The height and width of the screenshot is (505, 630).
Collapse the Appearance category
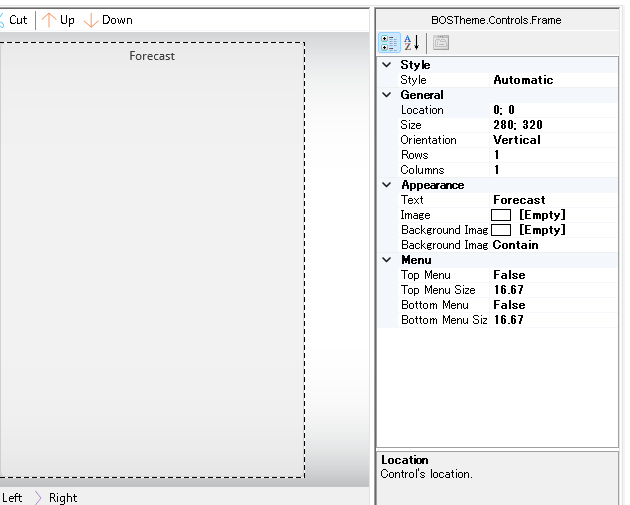(x=387, y=185)
